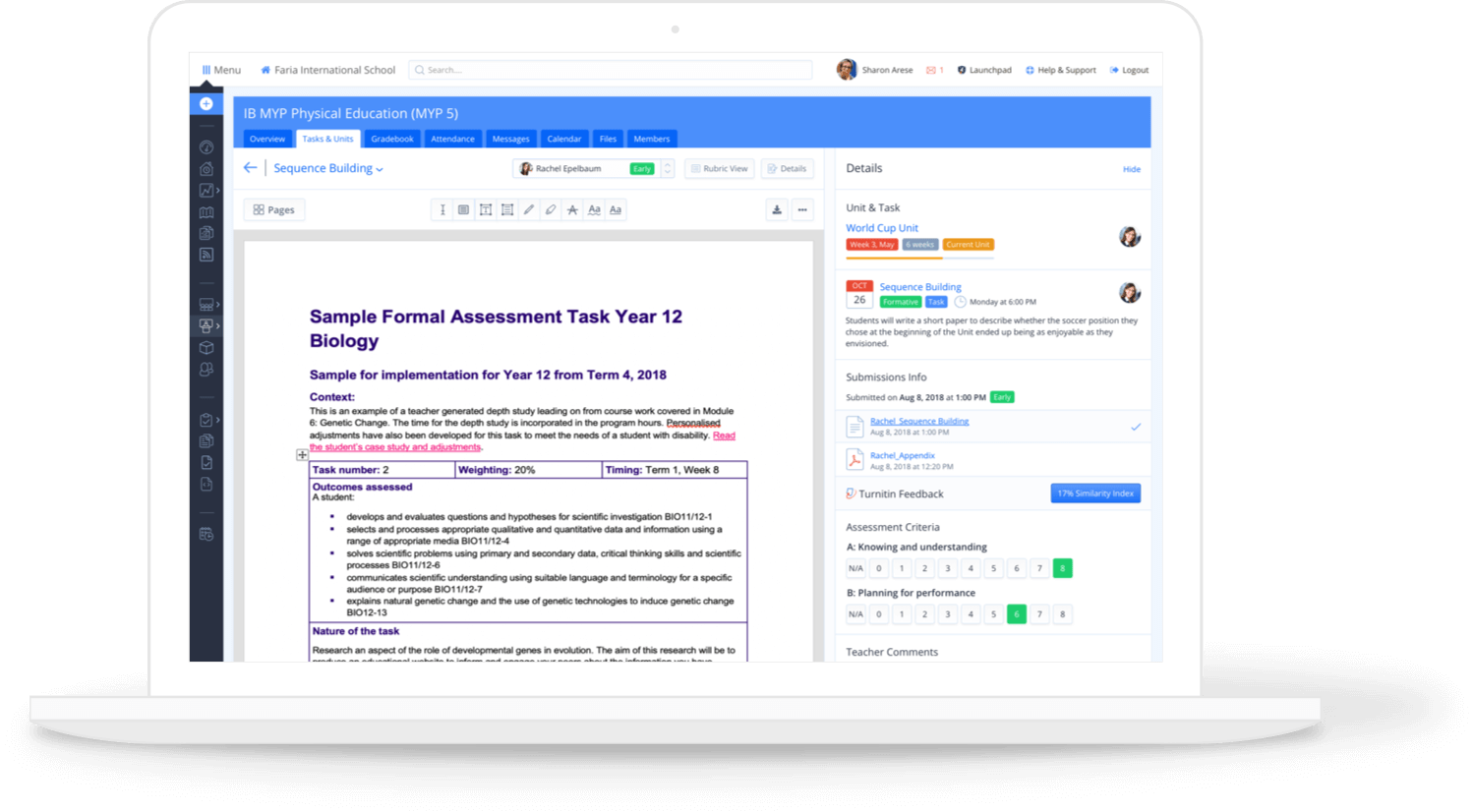Open the three-dot more options menu
This screenshot has width=1473, height=812.
click(802, 209)
